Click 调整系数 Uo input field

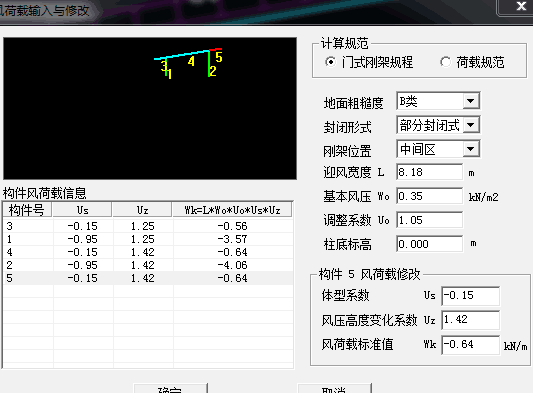point(430,220)
